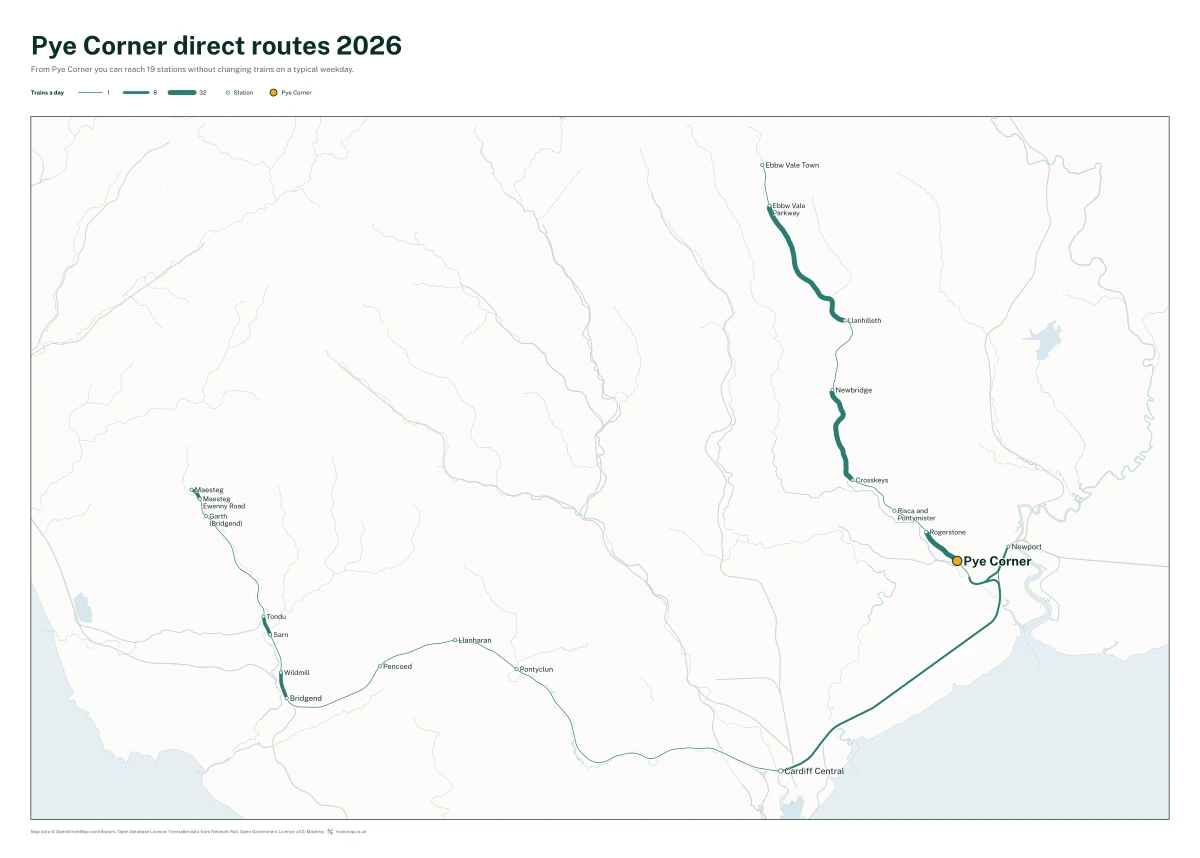
Task: Click the 'Crosskeys' station label
Action: (872, 480)
